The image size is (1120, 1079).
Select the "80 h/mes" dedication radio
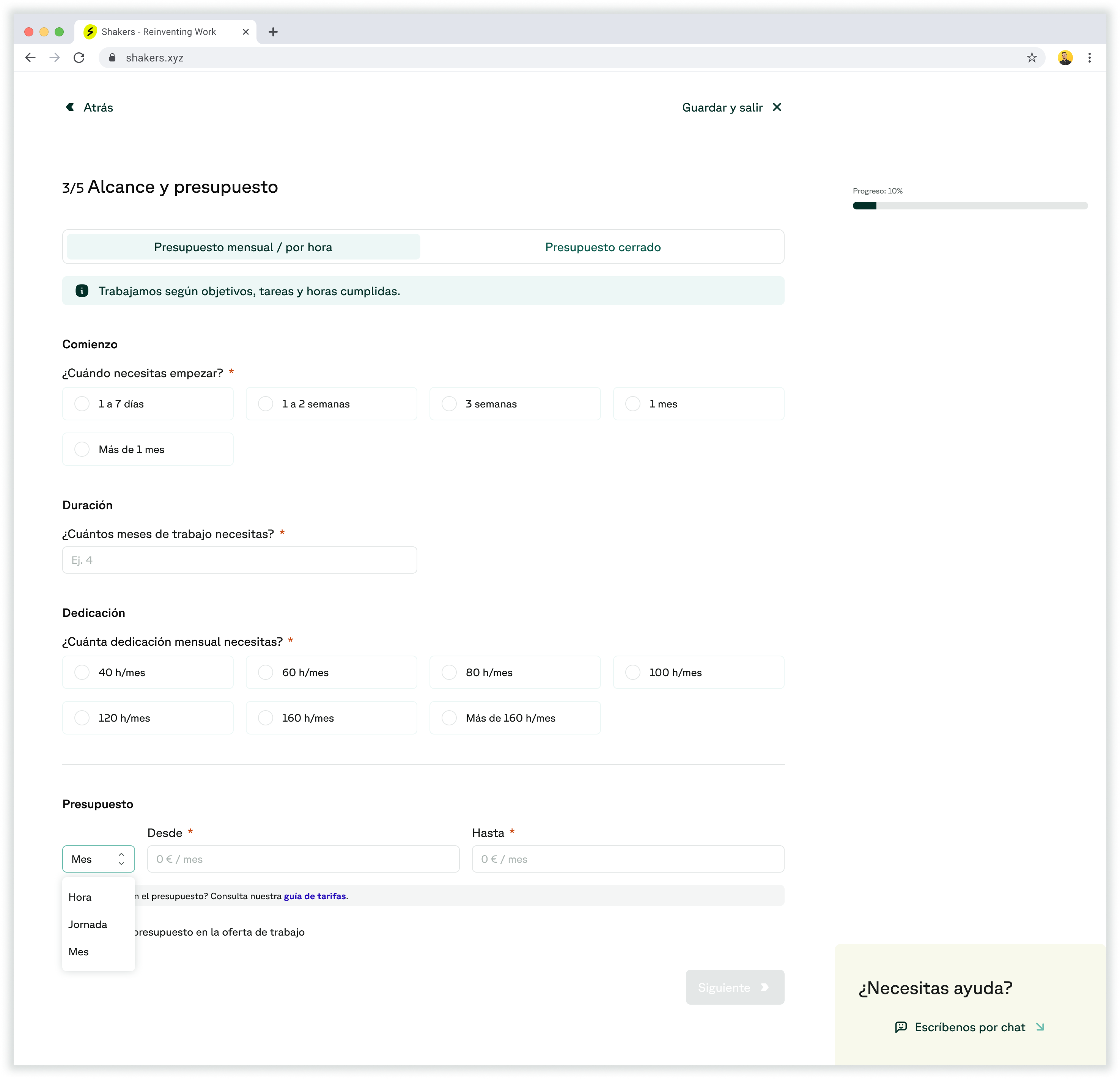(x=449, y=673)
